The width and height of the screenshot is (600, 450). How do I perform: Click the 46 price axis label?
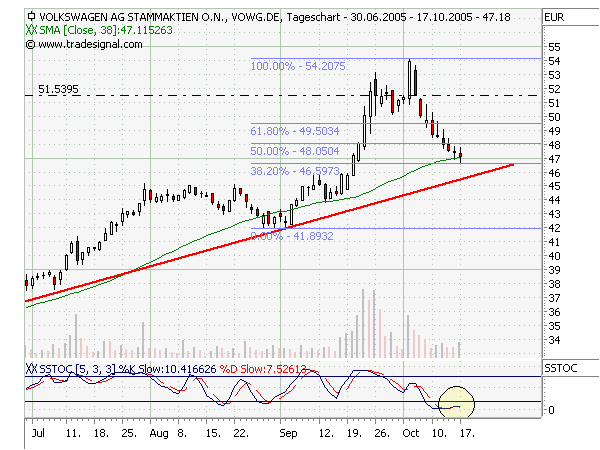click(x=554, y=173)
